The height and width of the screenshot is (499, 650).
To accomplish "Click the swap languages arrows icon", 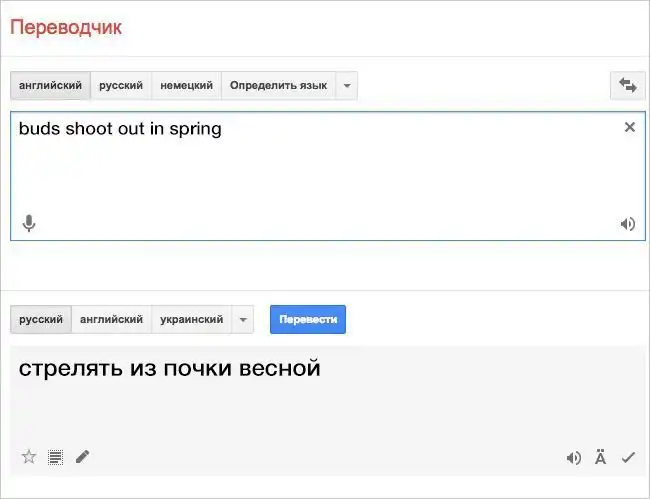I will [628, 86].
